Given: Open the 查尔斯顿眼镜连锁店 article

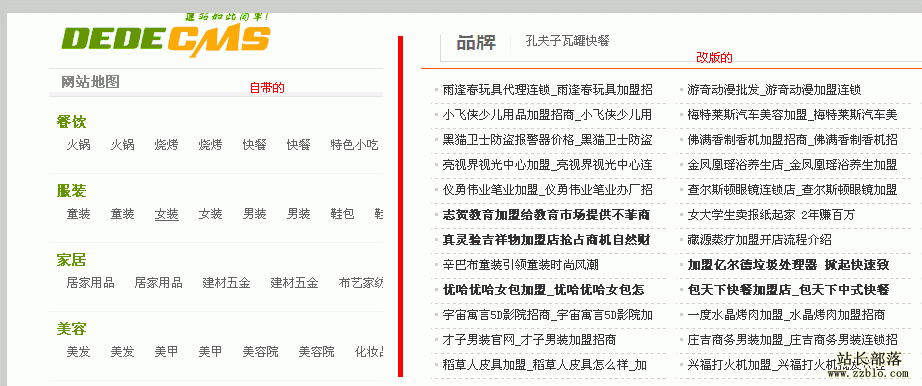Looking at the screenshot, I should pos(792,190).
